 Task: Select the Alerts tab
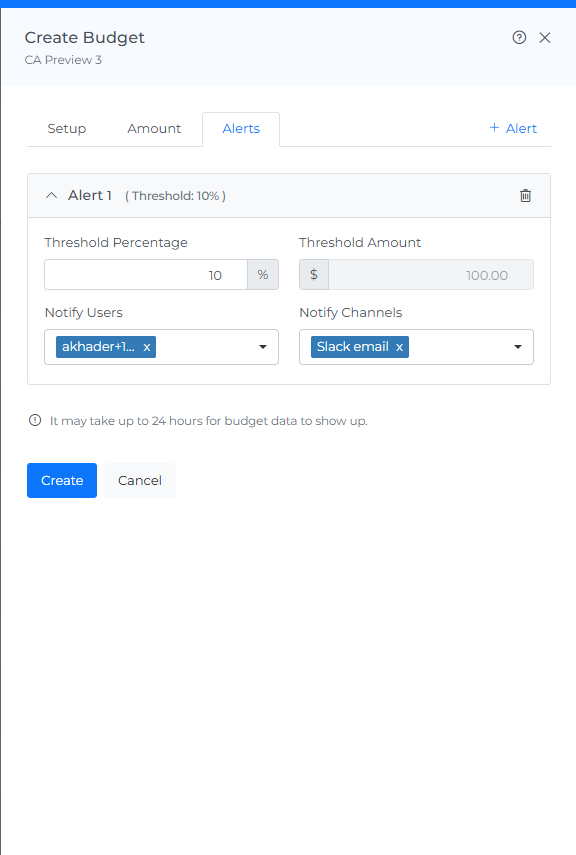pyautogui.click(x=241, y=129)
